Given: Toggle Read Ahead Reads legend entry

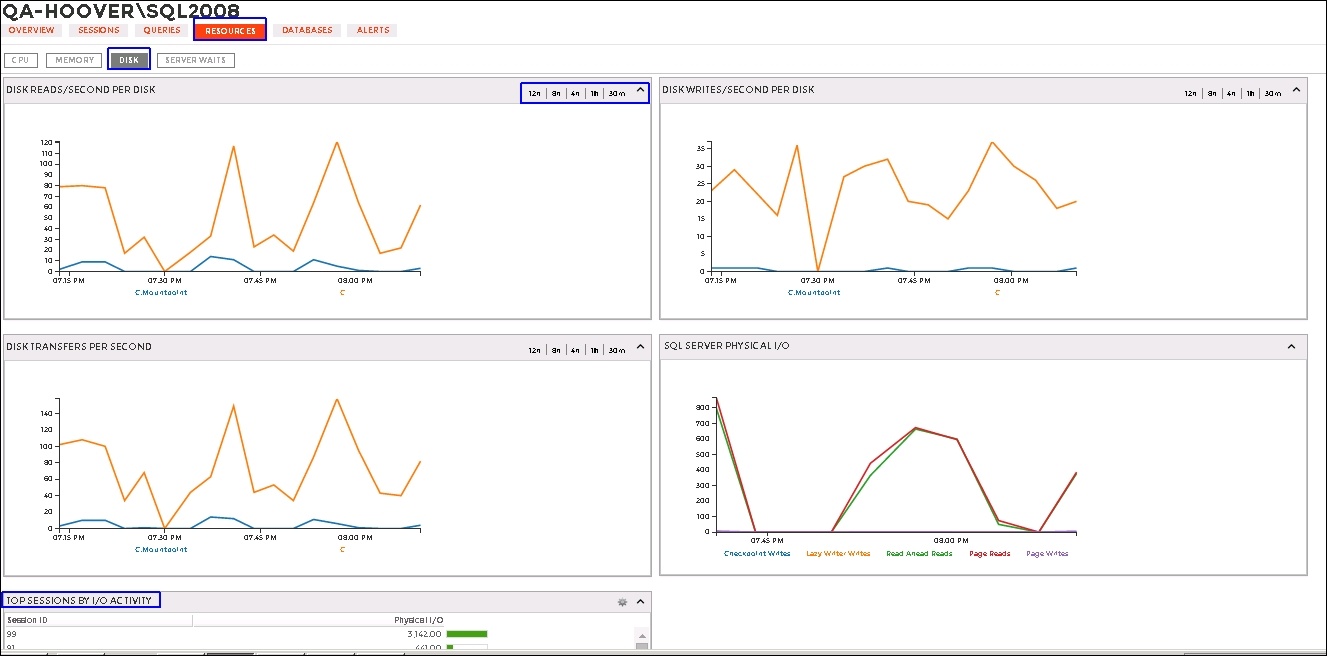Looking at the screenshot, I should pyautogui.click(x=919, y=553).
